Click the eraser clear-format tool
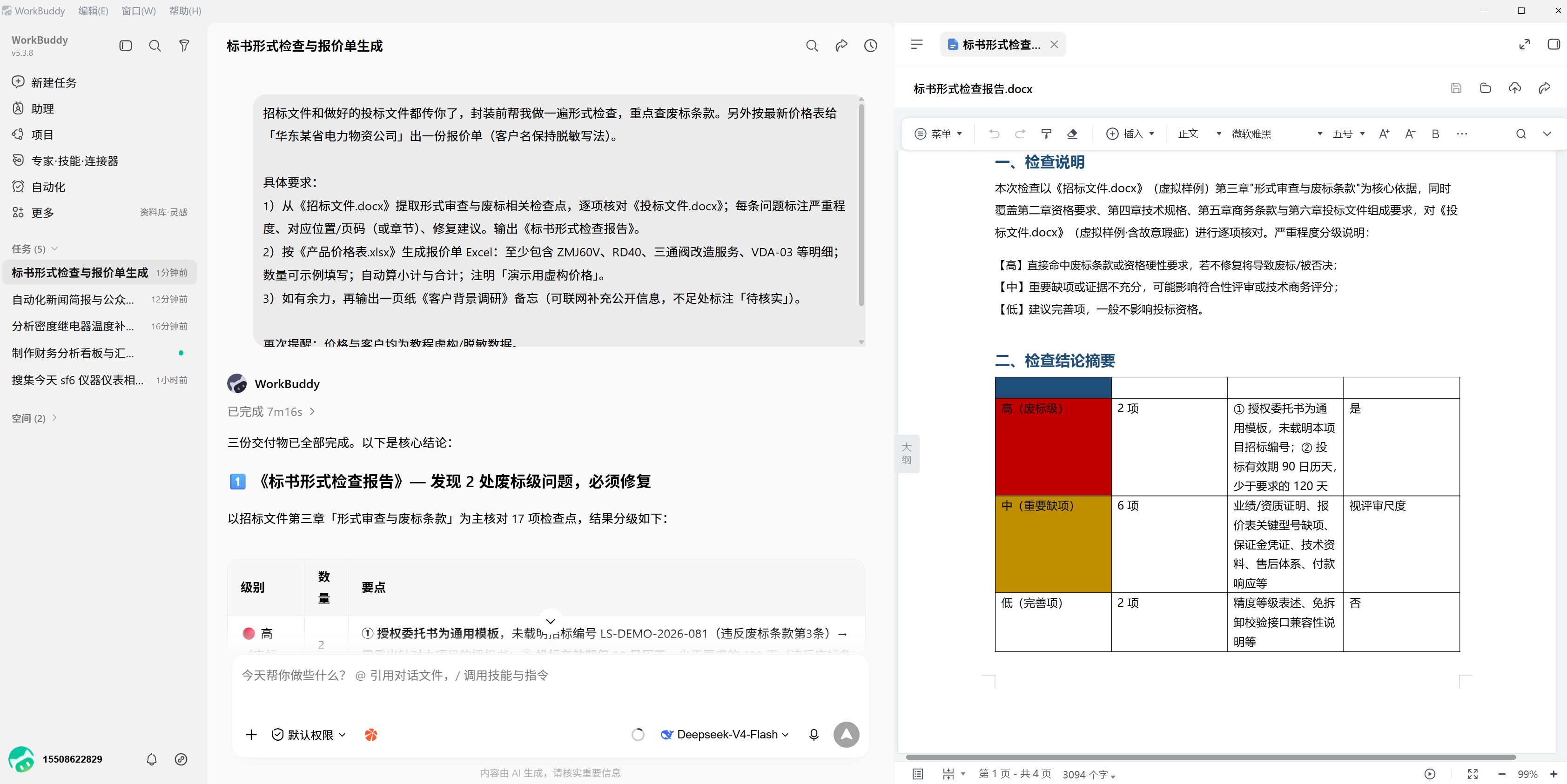The image size is (1567, 784). pyautogui.click(x=1072, y=134)
